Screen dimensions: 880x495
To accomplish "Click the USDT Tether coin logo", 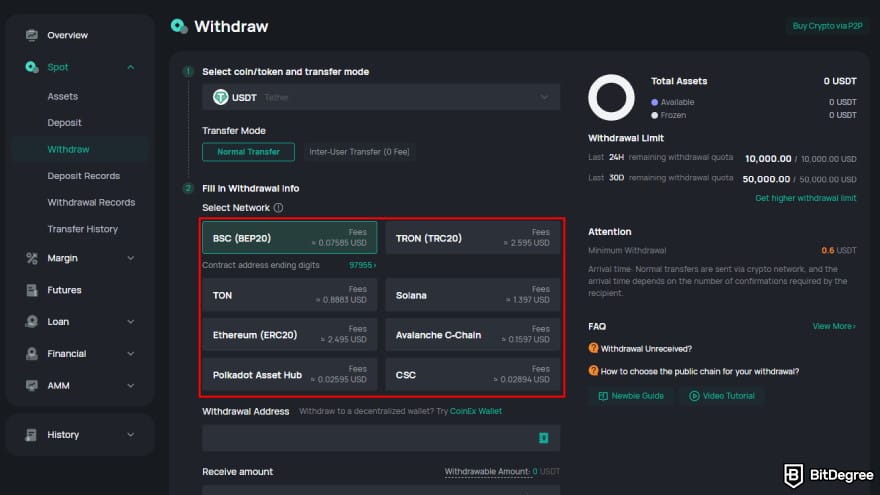I will (x=221, y=97).
